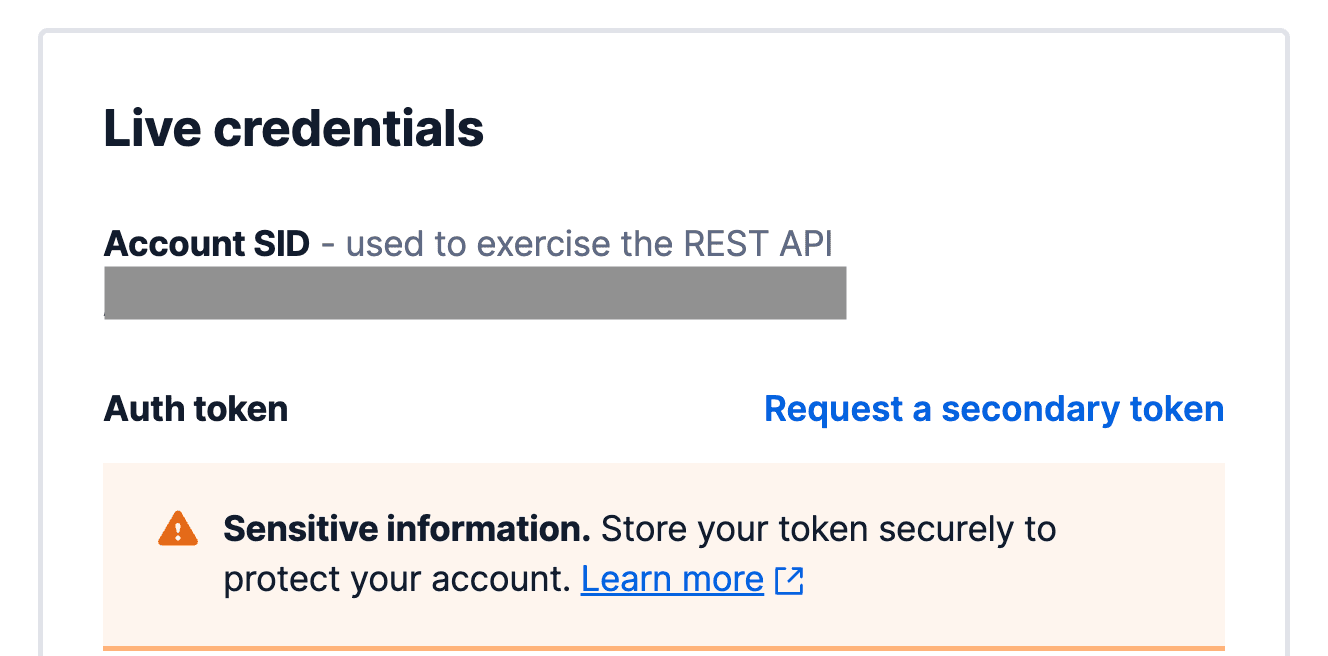The width and height of the screenshot is (1328, 656).
Task: Click the open-in-new-tab icon after Learn more
Action: click(x=789, y=579)
